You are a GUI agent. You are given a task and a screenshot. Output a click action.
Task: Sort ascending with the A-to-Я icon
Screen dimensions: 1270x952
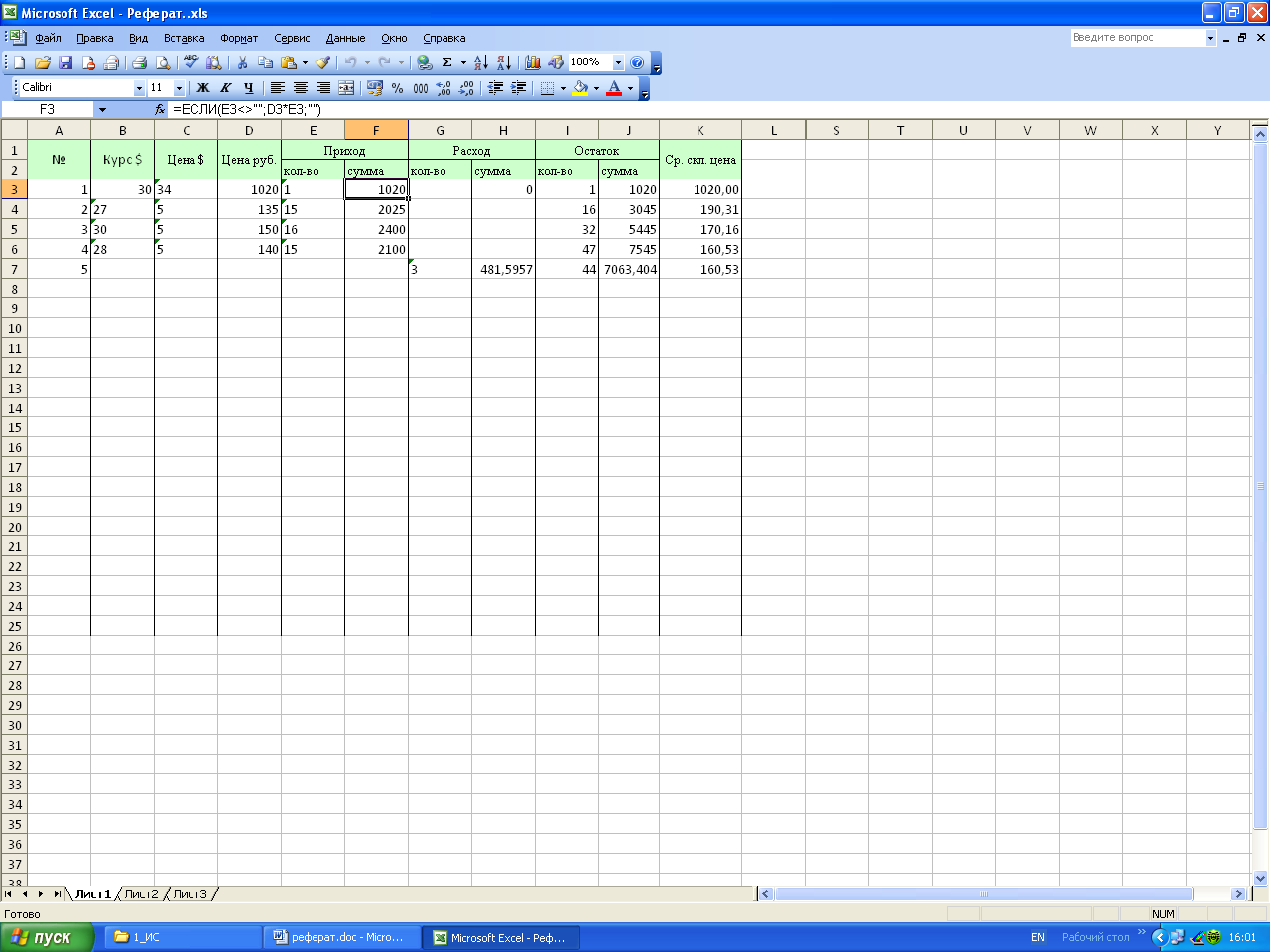pyautogui.click(x=480, y=62)
